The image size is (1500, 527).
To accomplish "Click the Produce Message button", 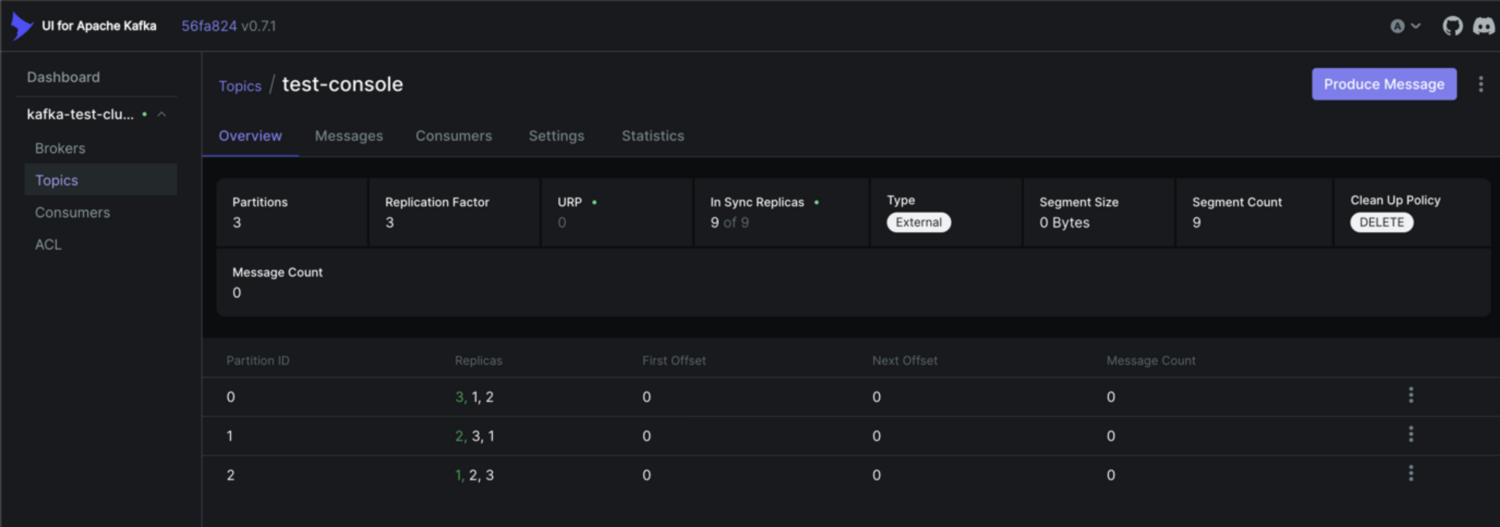I will tap(1384, 85).
